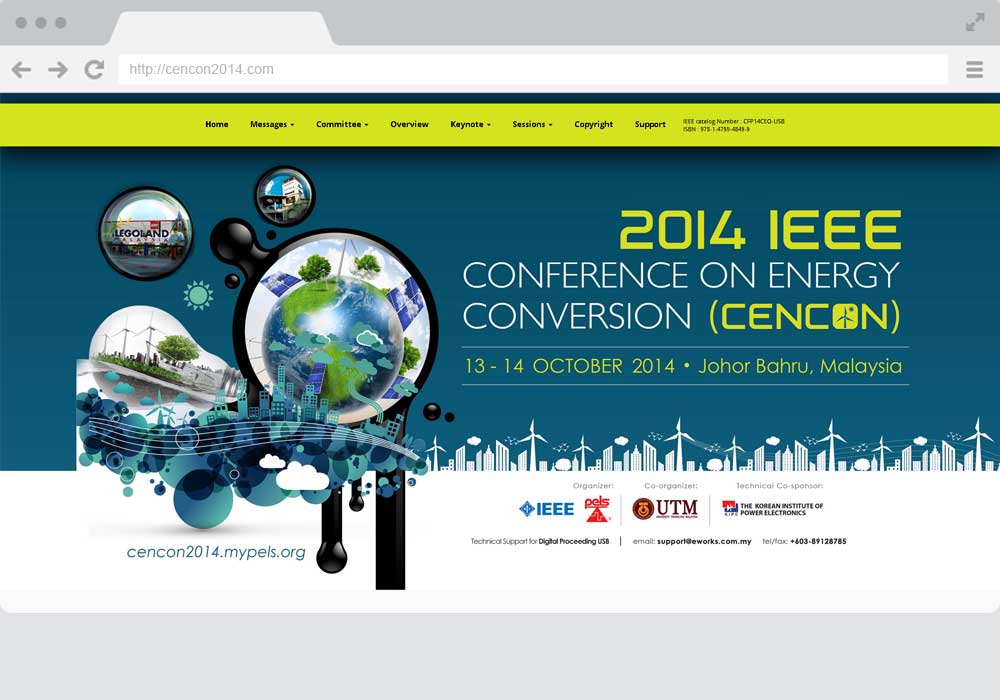The height and width of the screenshot is (700, 1000).
Task: Open the Copyright page
Action: (594, 124)
